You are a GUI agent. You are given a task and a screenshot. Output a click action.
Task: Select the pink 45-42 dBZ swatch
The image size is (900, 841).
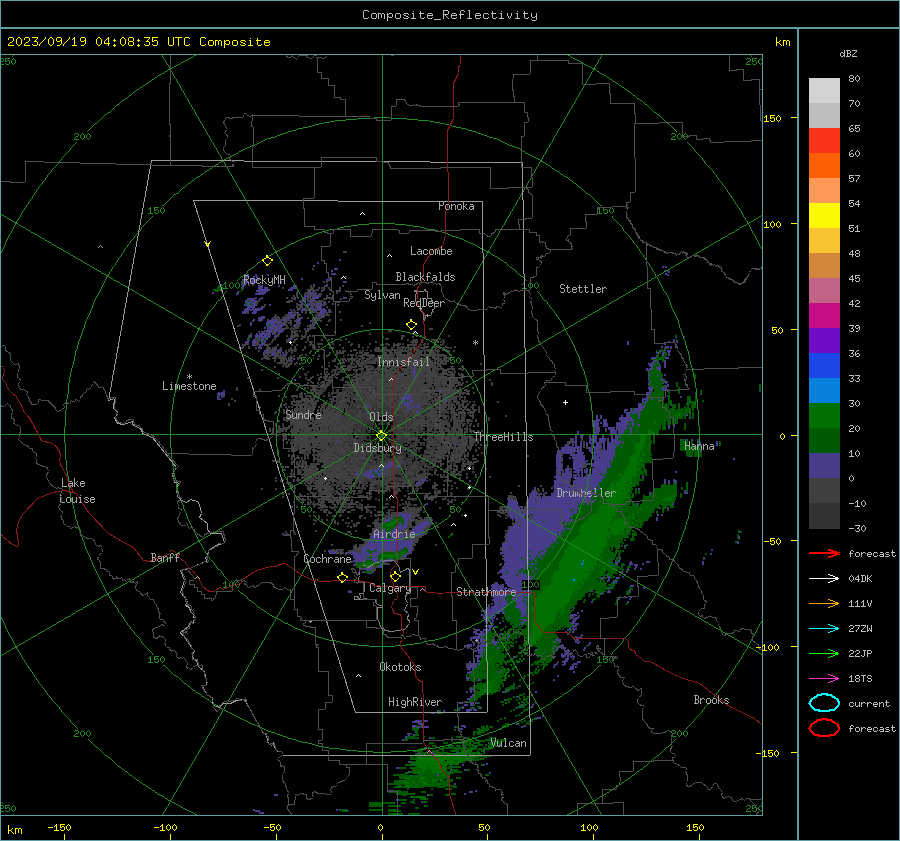pos(824,291)
